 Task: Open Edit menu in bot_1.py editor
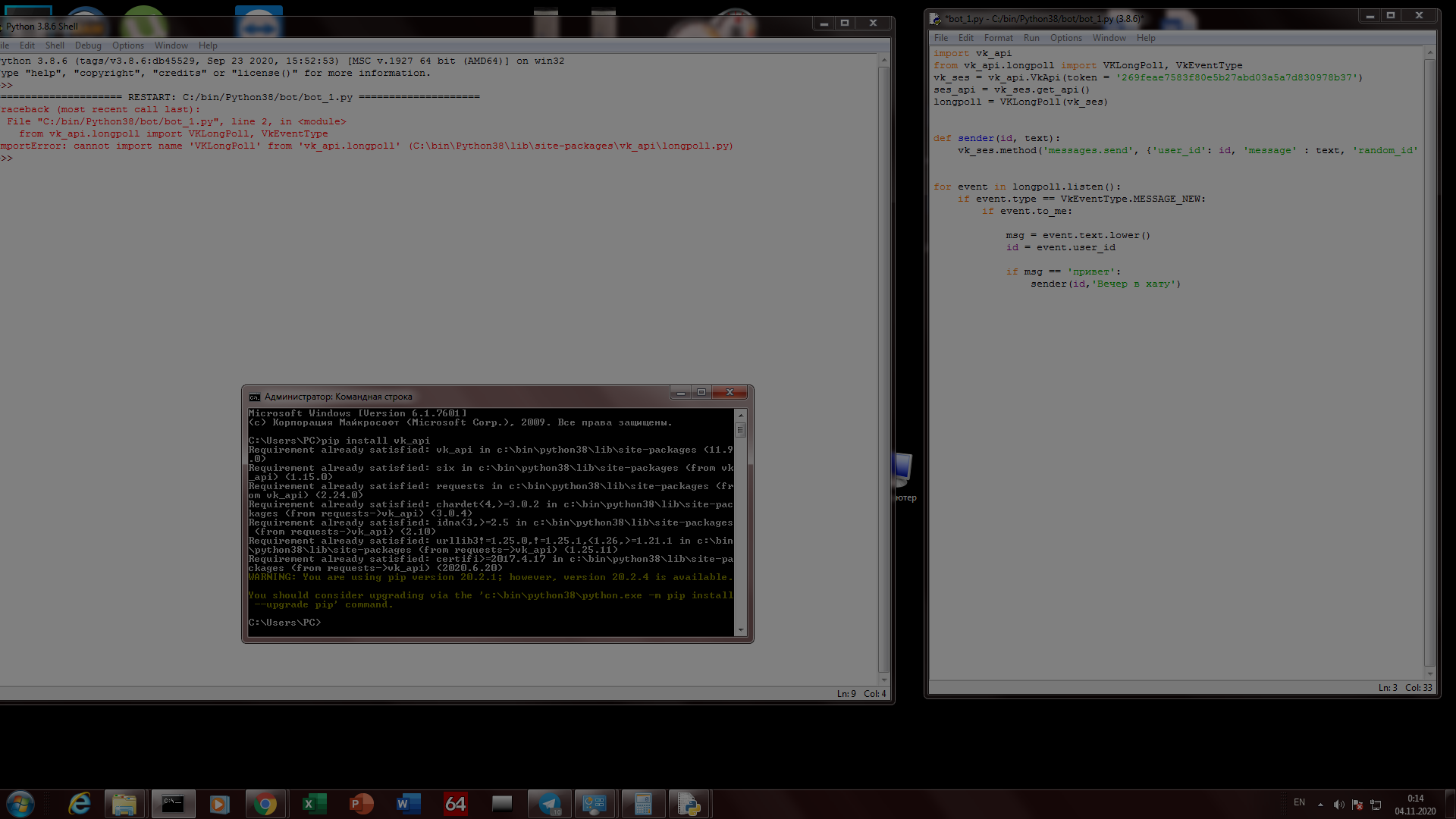click(x=965, y=38)
